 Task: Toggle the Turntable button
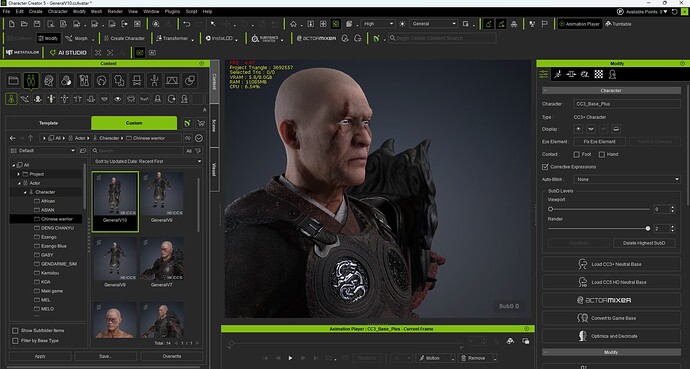(618, 24)
